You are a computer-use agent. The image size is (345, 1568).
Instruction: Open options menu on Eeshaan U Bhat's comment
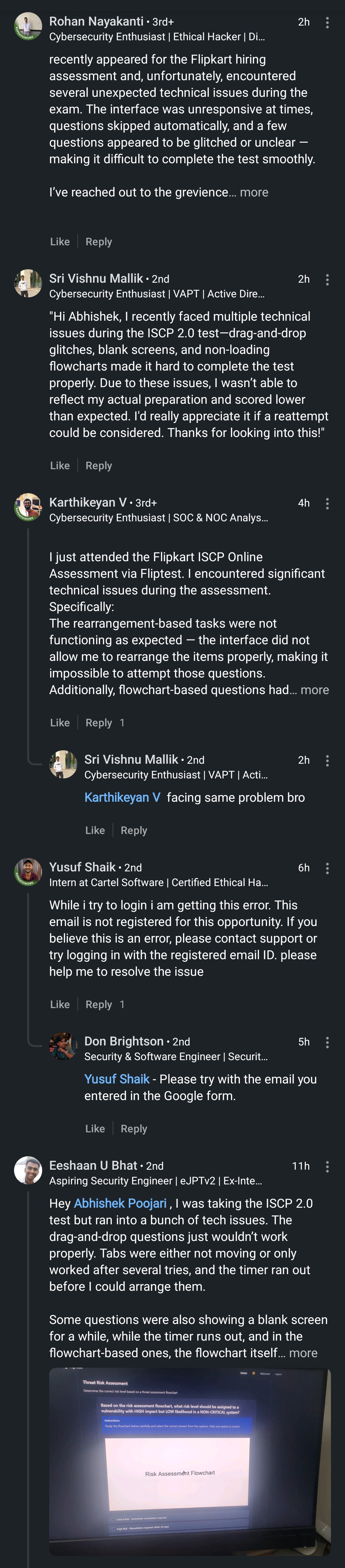[x=327, y=1166]
